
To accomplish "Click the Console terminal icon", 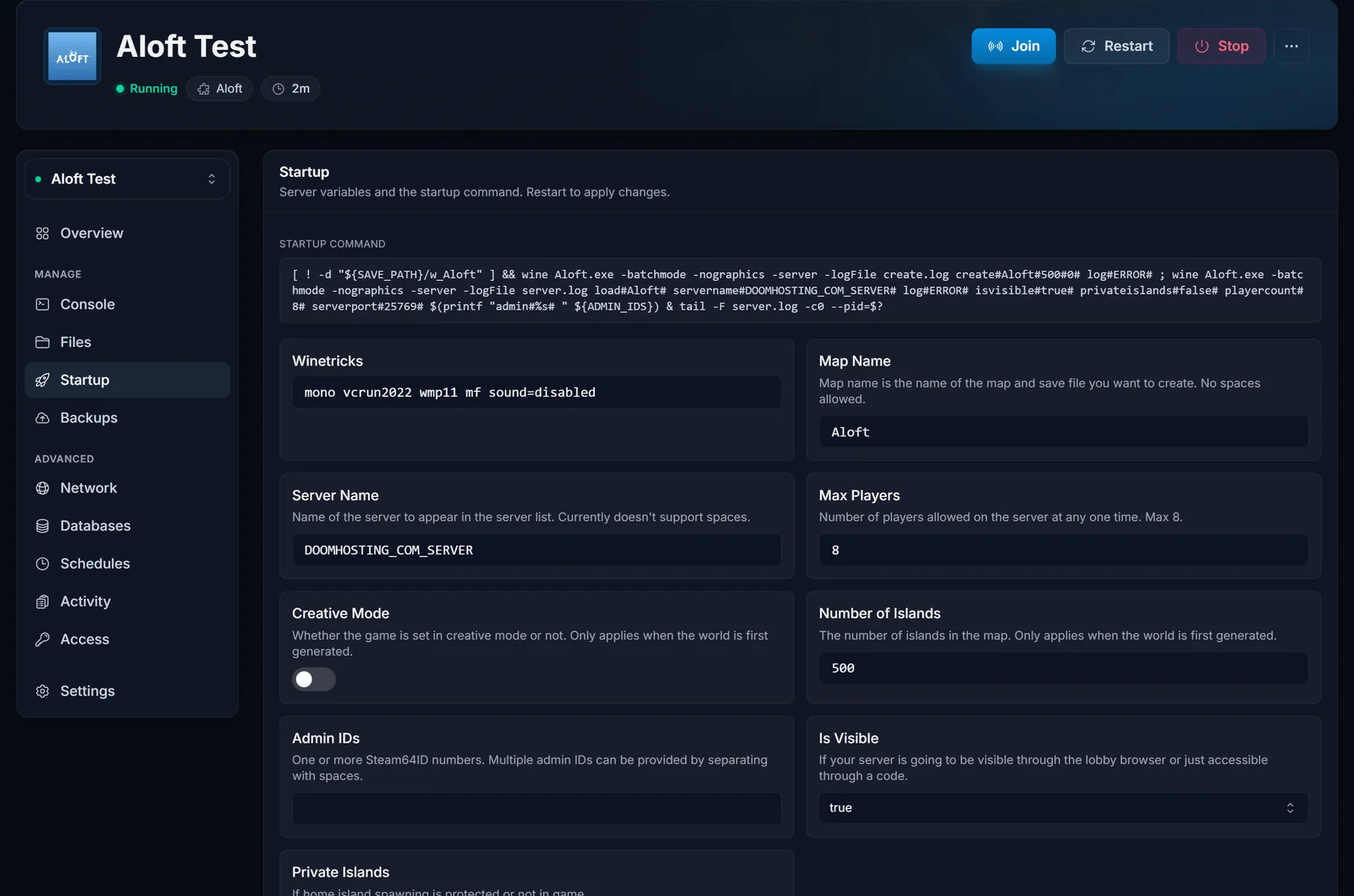I will [x=42, y=305].
